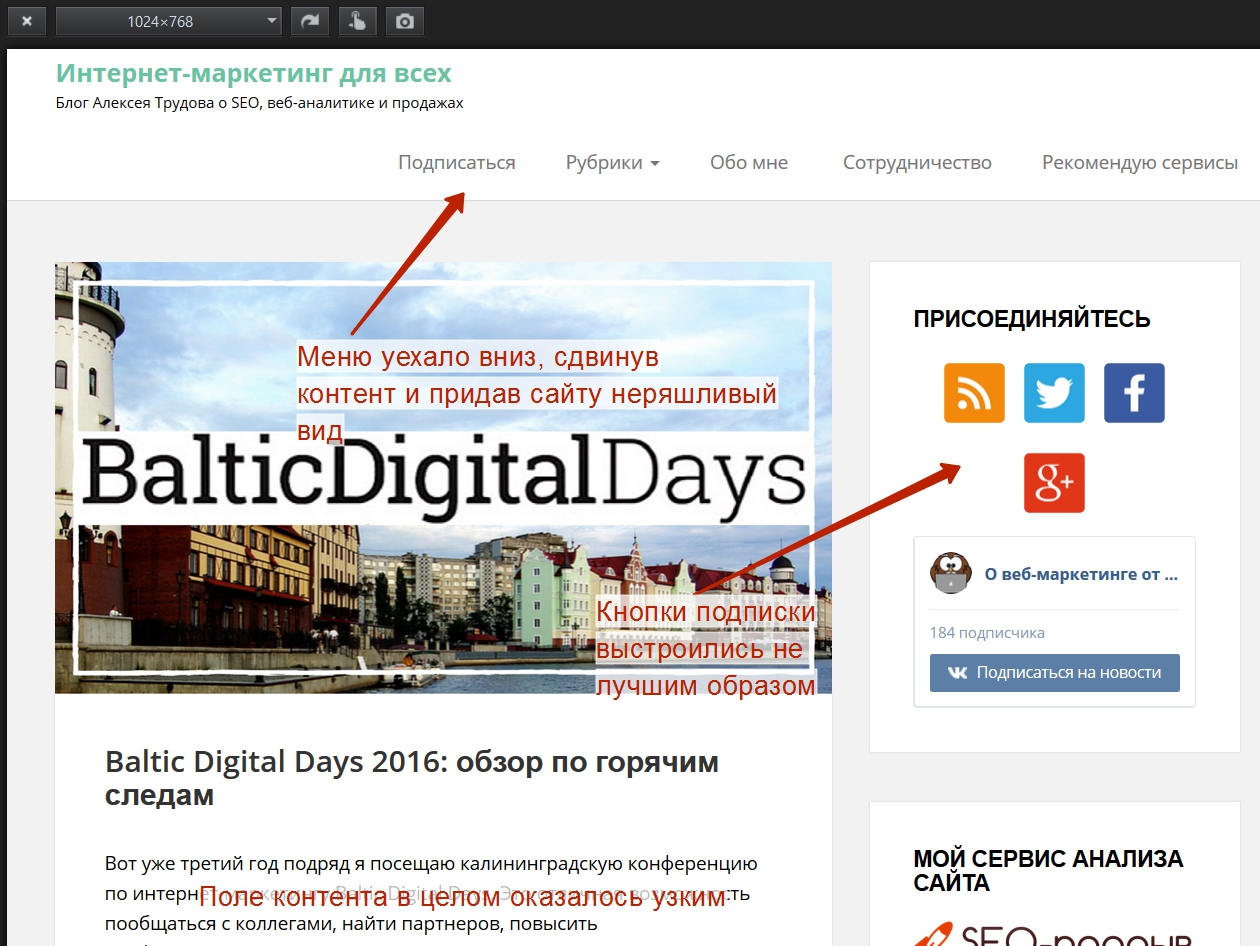Image resolution: width=1260 pixels, height=946 pixels.
Task: Click 'Рекомендую сервисы' in the navigation
Action: point(1140,162)
